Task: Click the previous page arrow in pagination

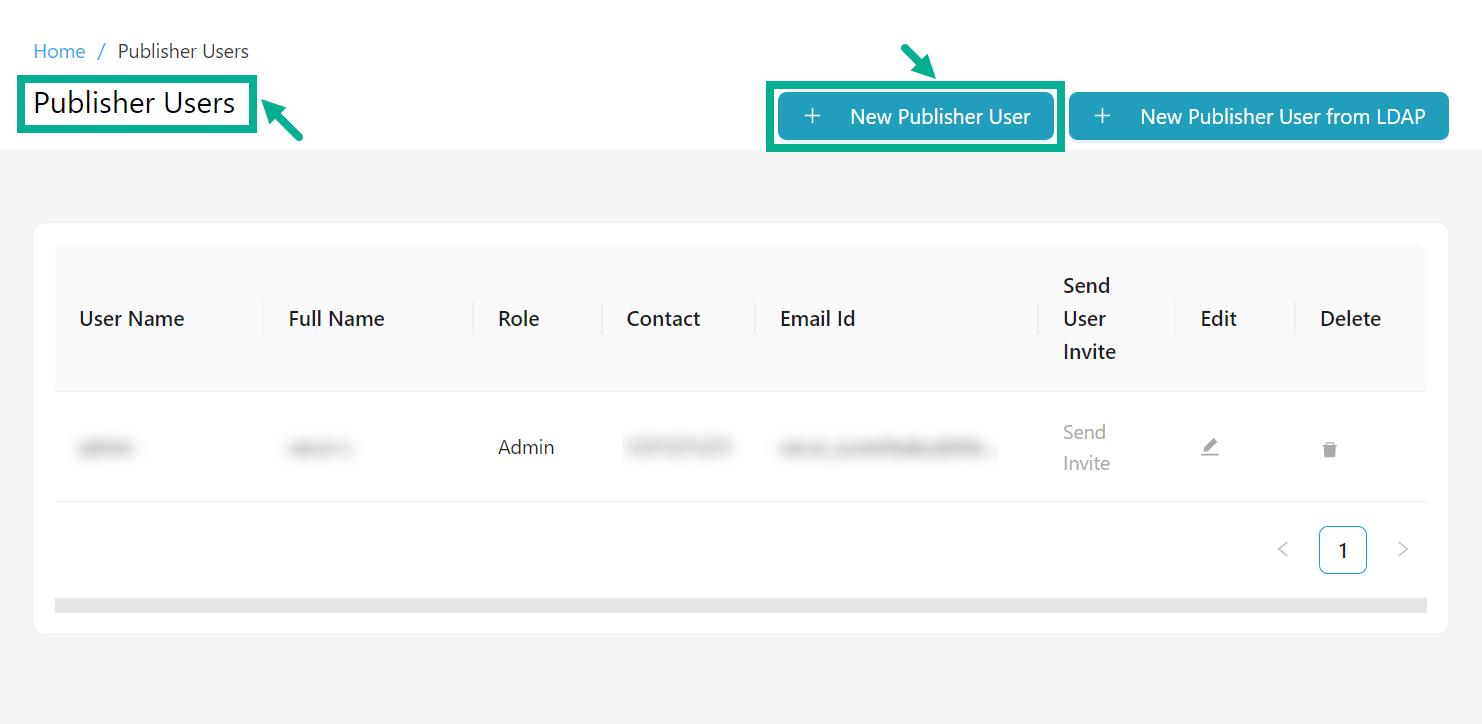Action: pos(1283,549)
